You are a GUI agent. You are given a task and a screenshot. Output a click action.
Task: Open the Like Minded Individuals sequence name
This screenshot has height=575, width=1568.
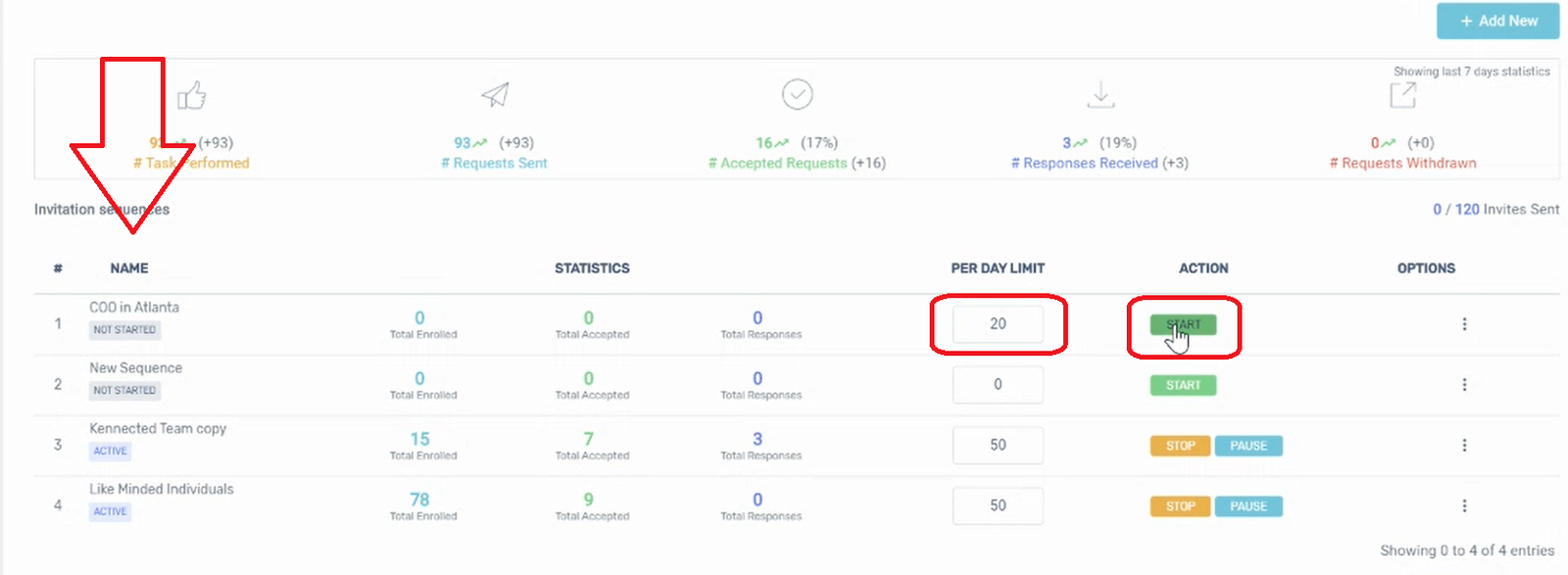click(x=162, y=489)
